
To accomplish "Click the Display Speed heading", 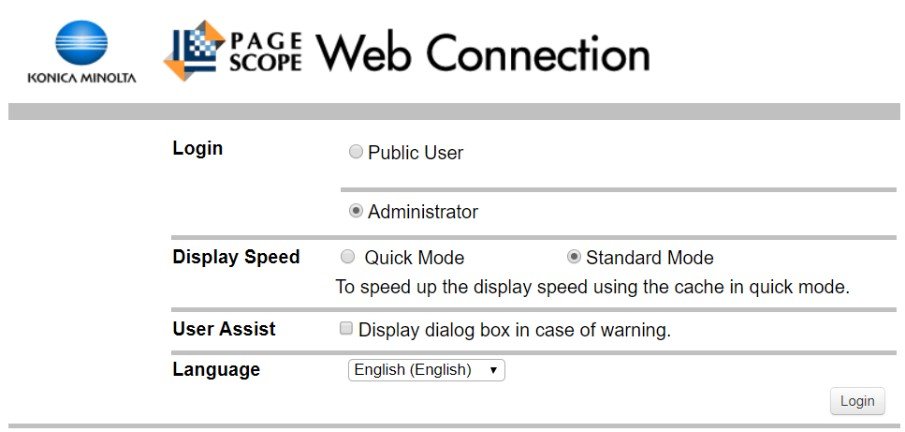I will (x=236, y=257).
